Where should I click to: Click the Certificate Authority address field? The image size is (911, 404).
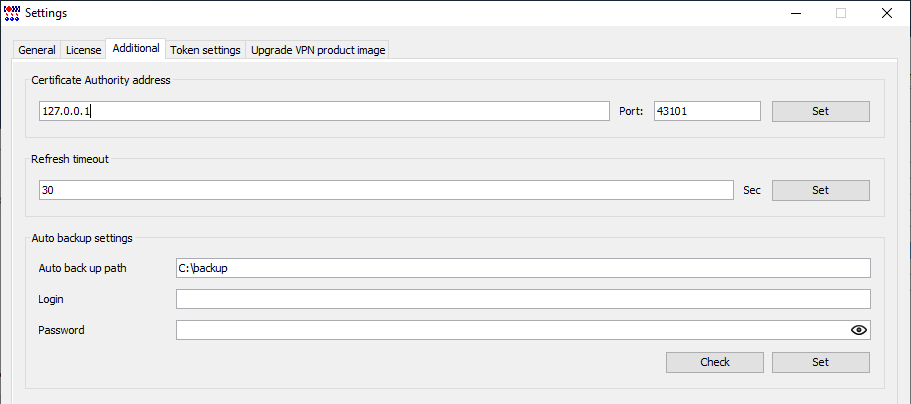click(324, 111)
